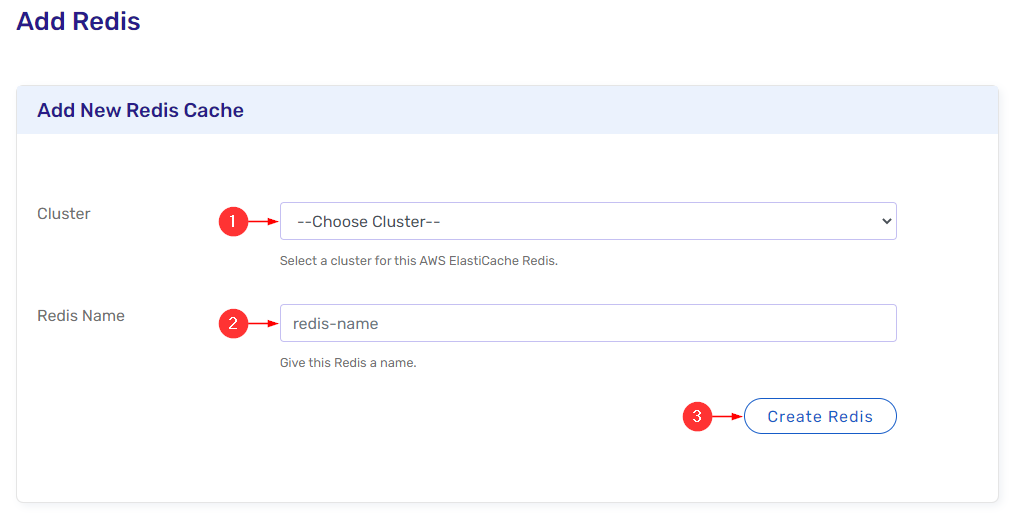Screen dimensions: 1010x516
Task: Click the red step 3 badge
Action: pos(696,417)
